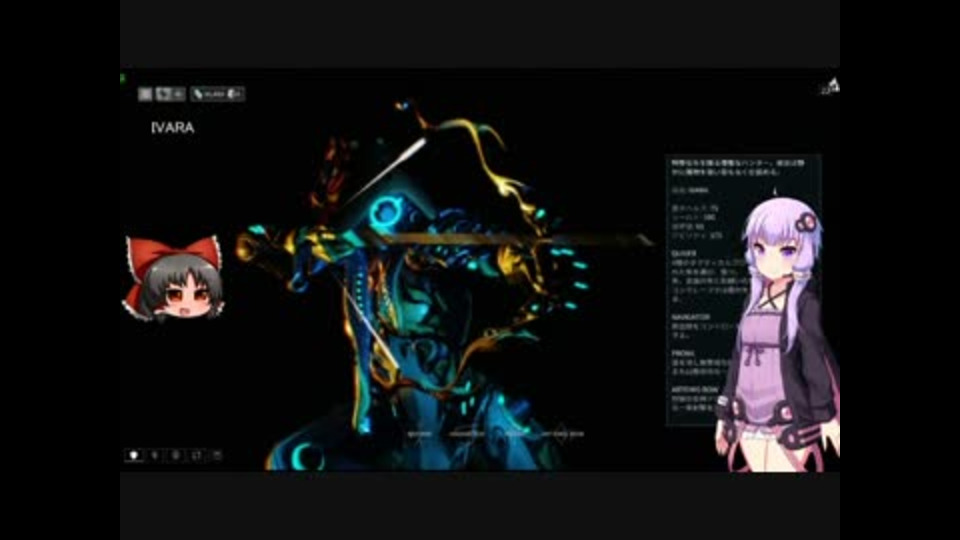Select the fourth bottom-left view icon
960x540 pixels.
(x=197, y=455)
